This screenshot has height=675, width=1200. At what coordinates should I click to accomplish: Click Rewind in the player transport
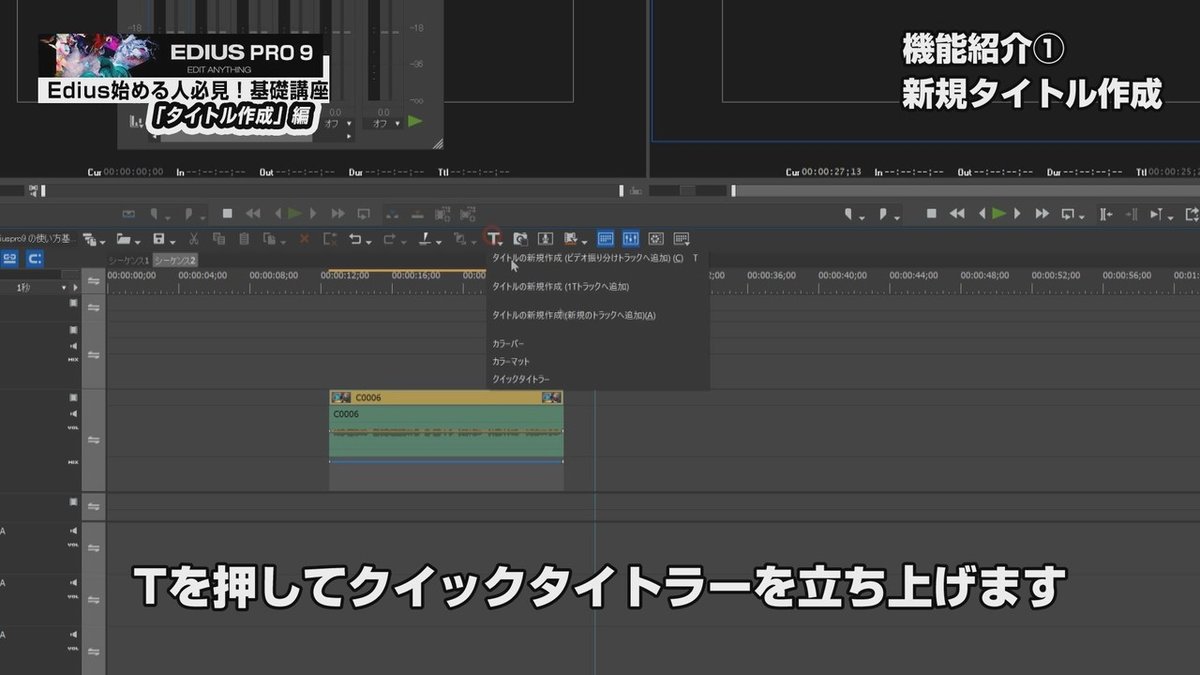click(x=253, y=213)
